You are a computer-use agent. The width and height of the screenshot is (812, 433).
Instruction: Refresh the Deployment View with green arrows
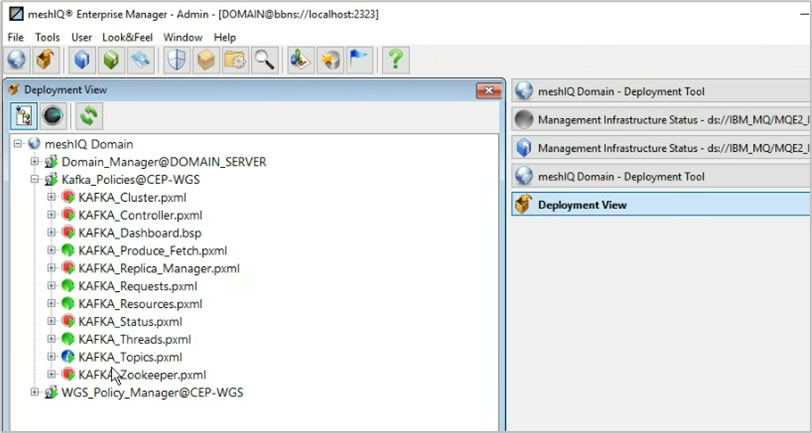(x=89, y=116)
